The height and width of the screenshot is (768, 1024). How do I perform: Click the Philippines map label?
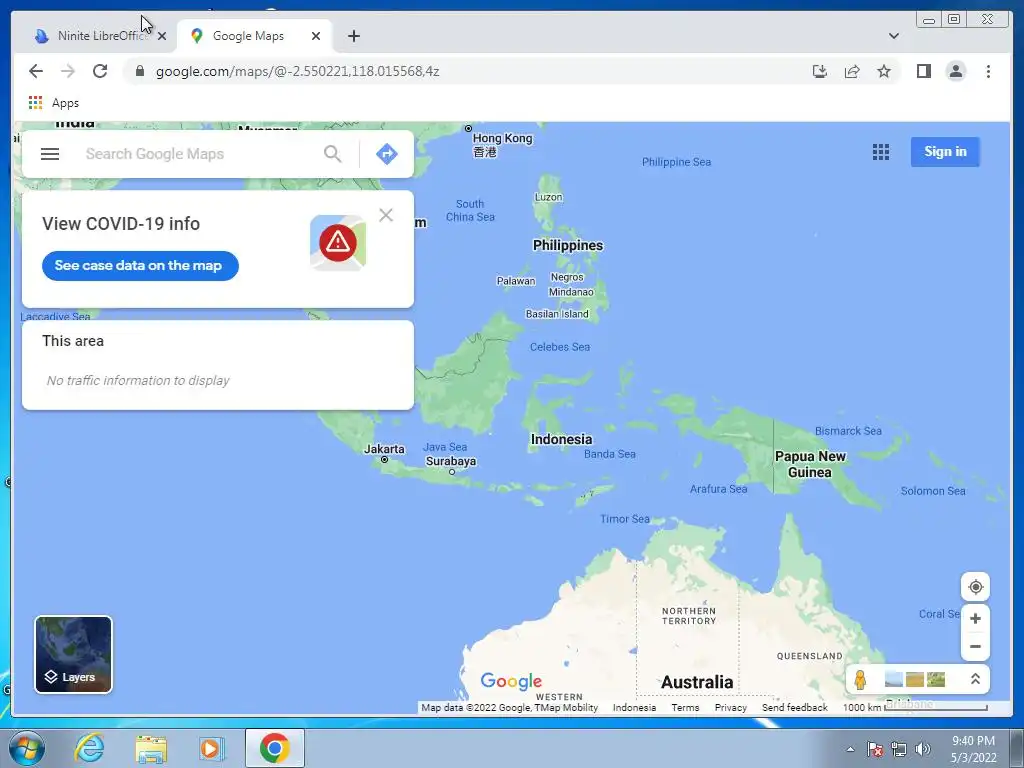click(x=568, y=246)
